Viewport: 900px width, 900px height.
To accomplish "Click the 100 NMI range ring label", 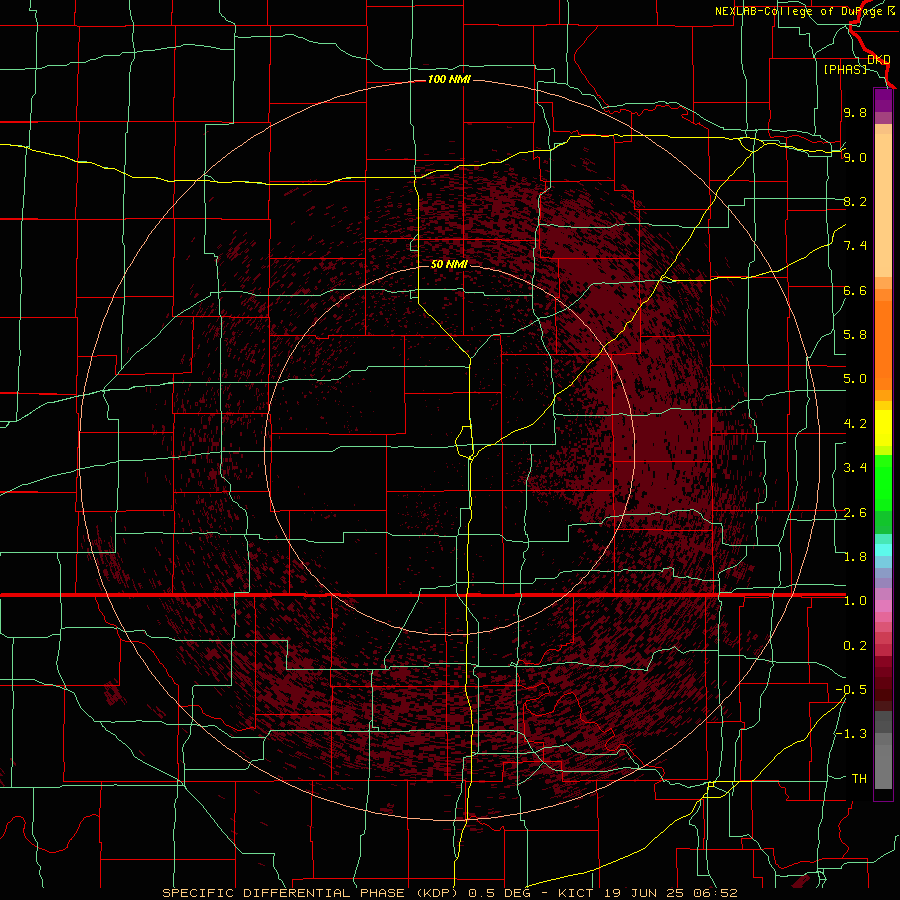I will tap(449, 79).
